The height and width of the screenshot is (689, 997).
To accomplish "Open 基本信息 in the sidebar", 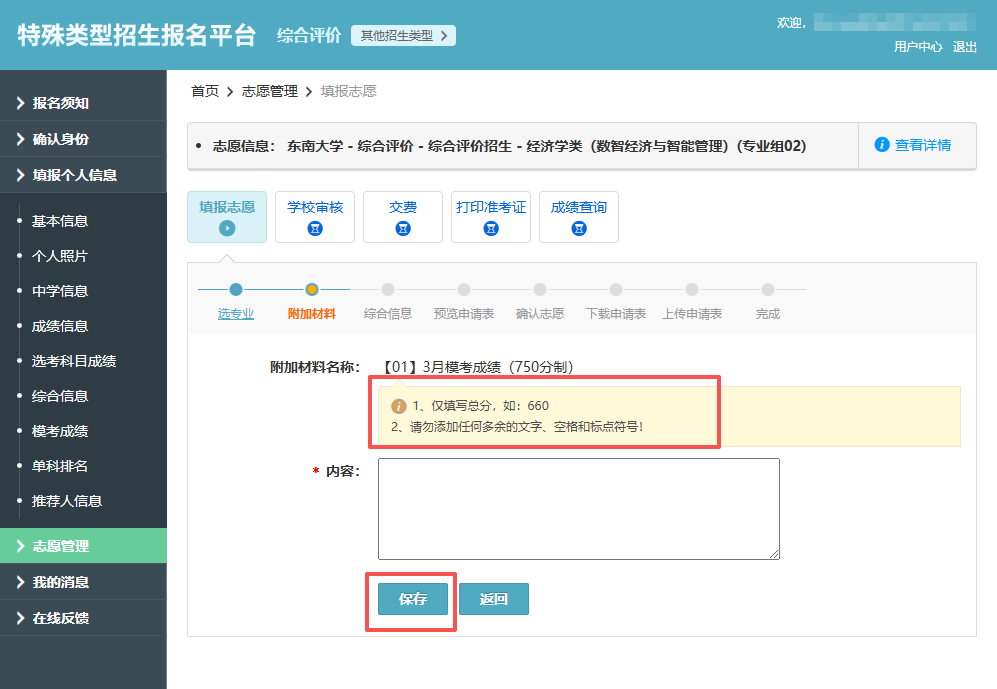I will tap(60, 221).
